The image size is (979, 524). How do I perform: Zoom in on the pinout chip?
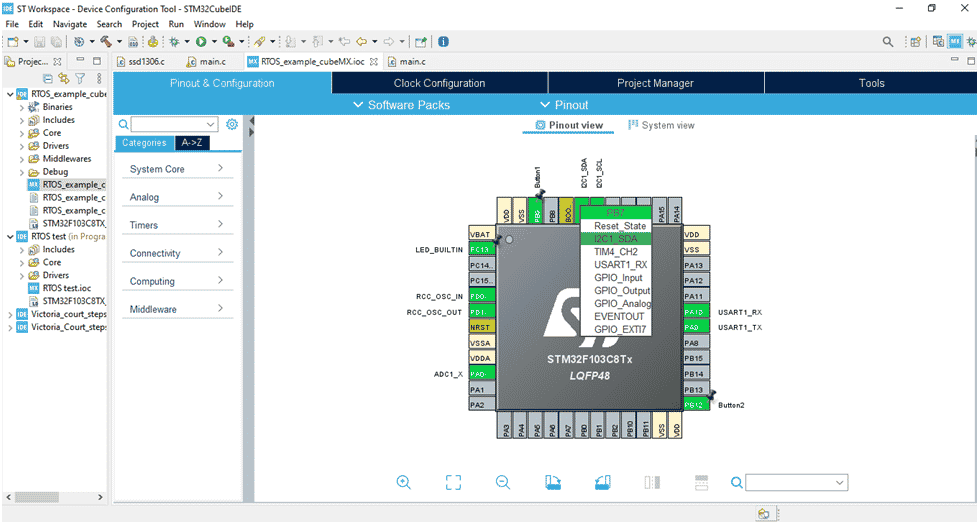(x=404, y=482)
